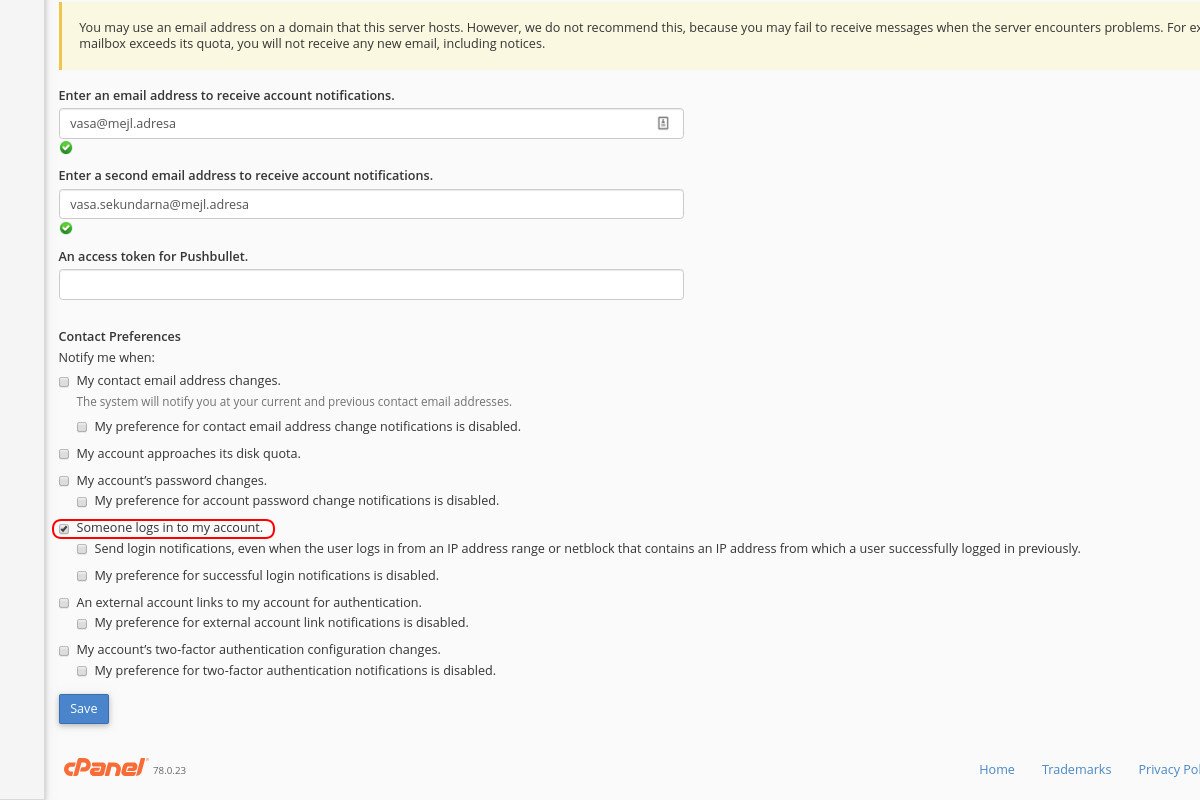Viewport: 1200px width, 800px height.
Task: Click the primary email address field
Action: click(371, 123)
